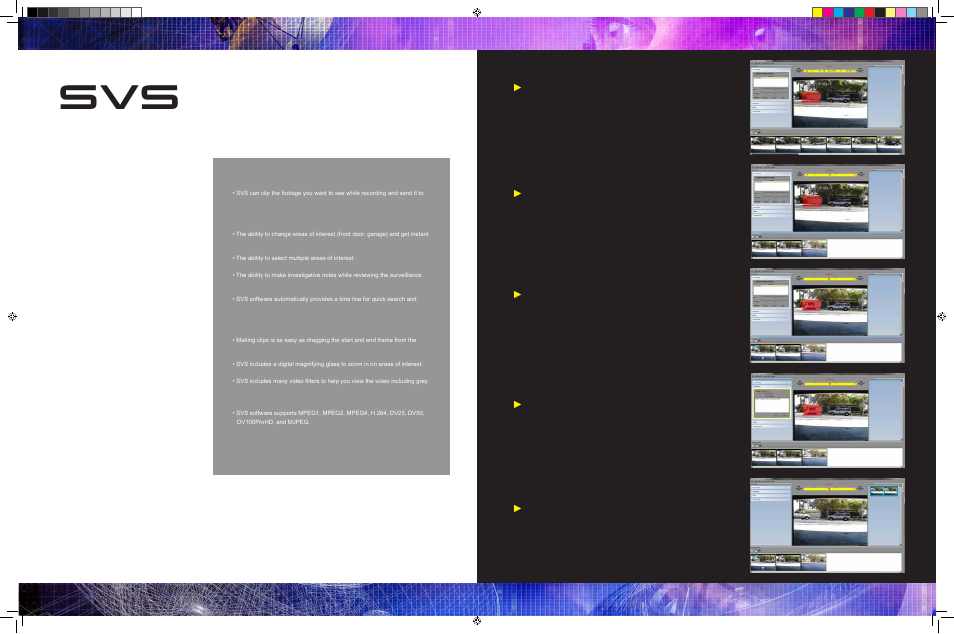
Task: Click the yellow arrow beside the fifth screenshot
Action: pyautogui.click(x=518, y=509)
